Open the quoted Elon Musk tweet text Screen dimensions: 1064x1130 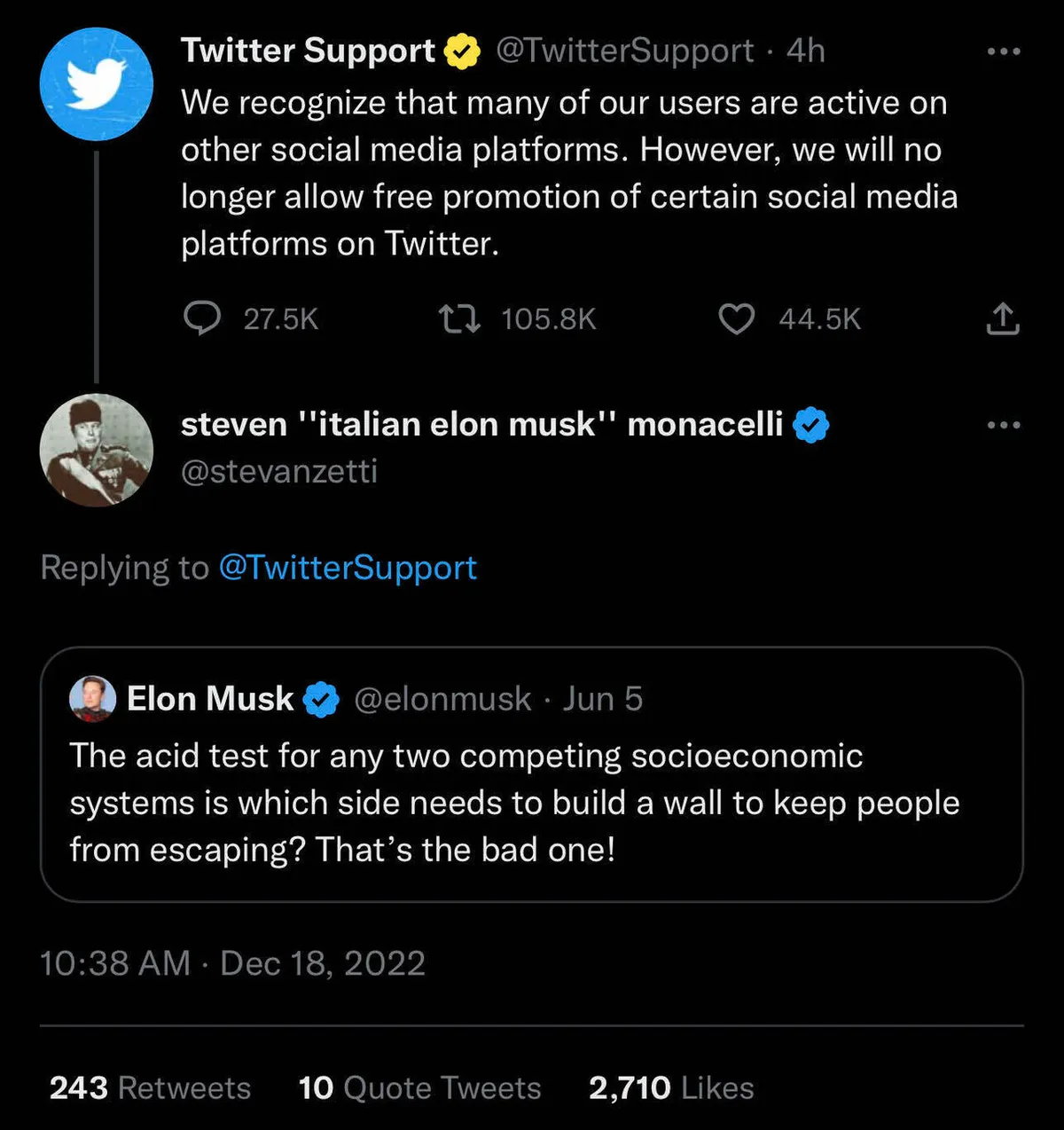pyautogui.click(x=514, y=803)
